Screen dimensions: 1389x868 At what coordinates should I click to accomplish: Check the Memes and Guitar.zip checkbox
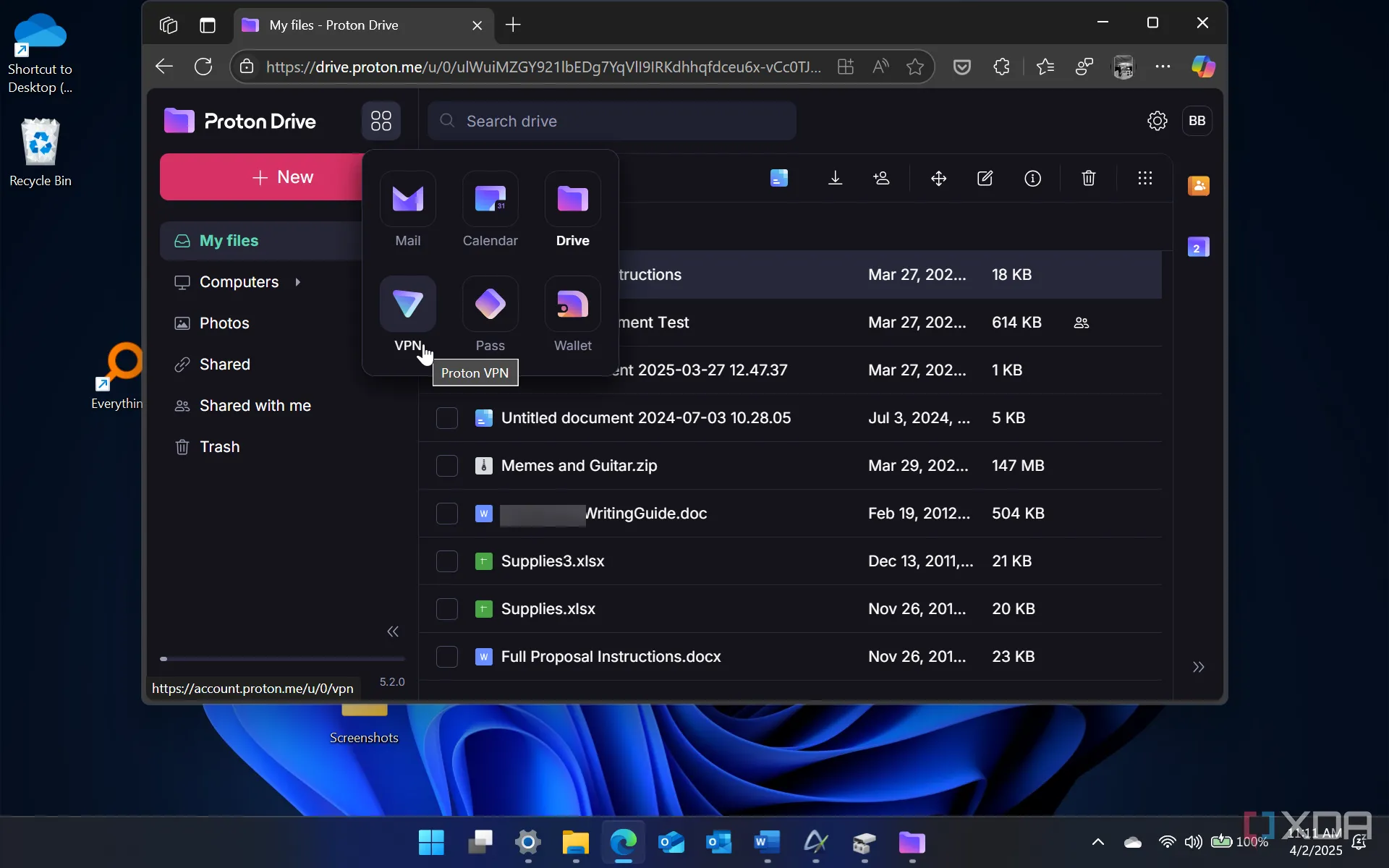coord(447,466)
